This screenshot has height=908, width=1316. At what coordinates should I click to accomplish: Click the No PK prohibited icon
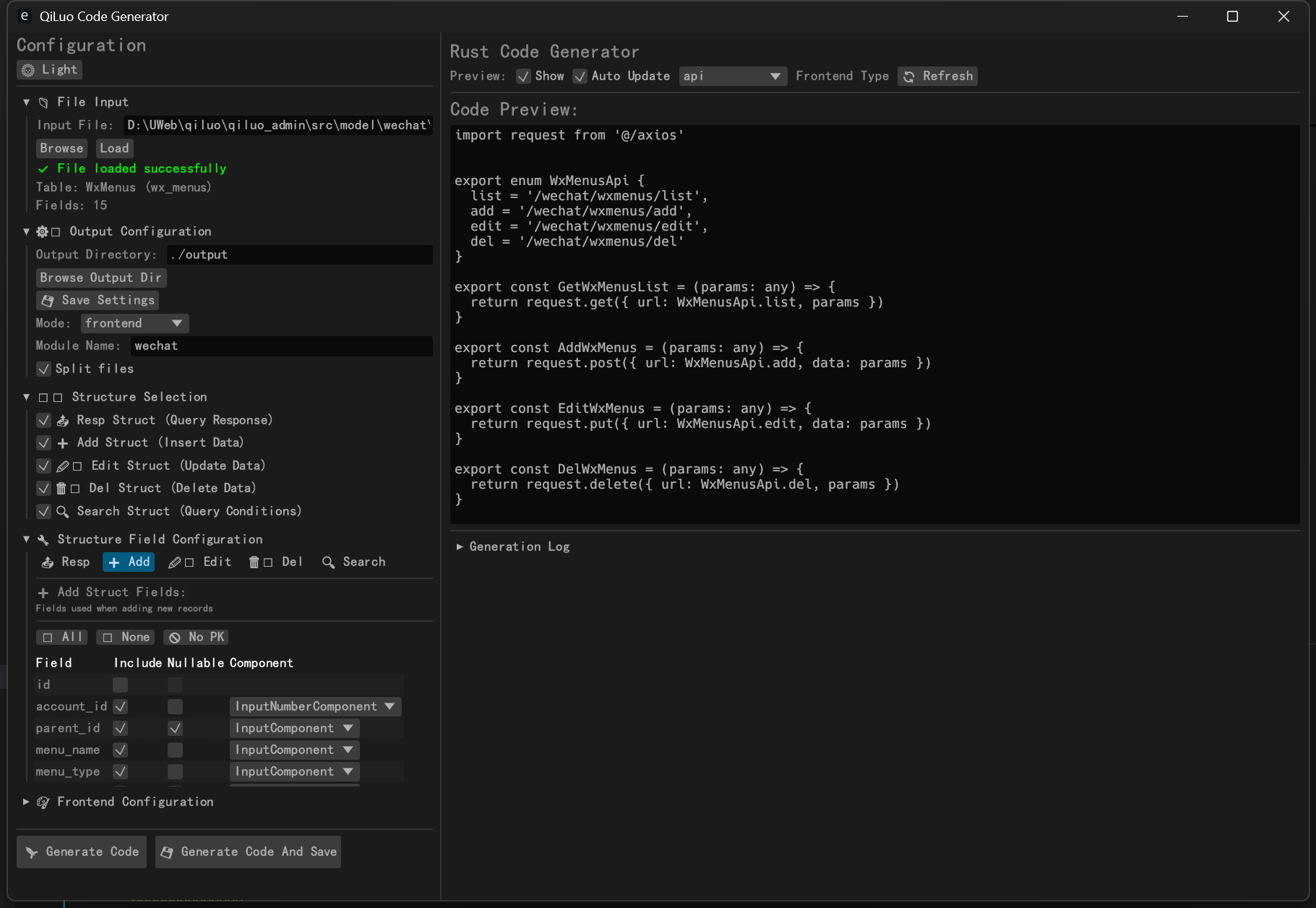tap(175, 638)
